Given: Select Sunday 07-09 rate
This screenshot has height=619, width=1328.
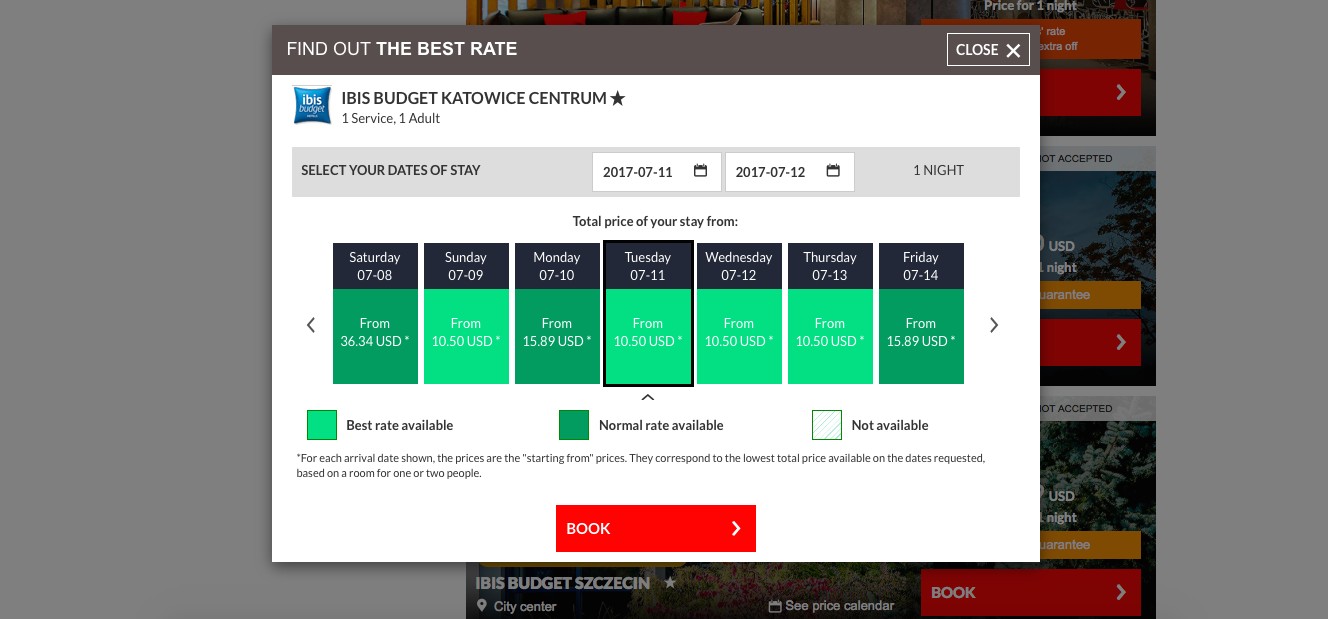Looking at the screenshot, I should point(466,314).
